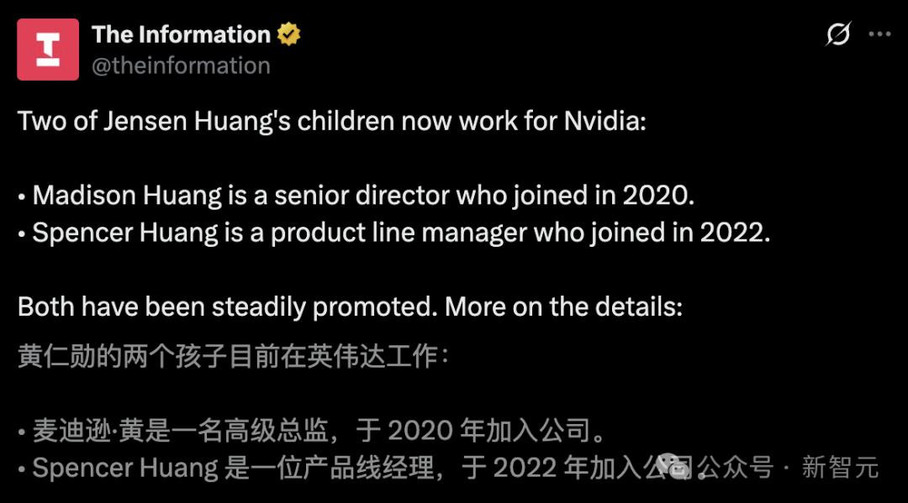Click "2022." ending the English Spencer line
The width and height of the screenshot is (908, 503).
(x=735, y=233)
